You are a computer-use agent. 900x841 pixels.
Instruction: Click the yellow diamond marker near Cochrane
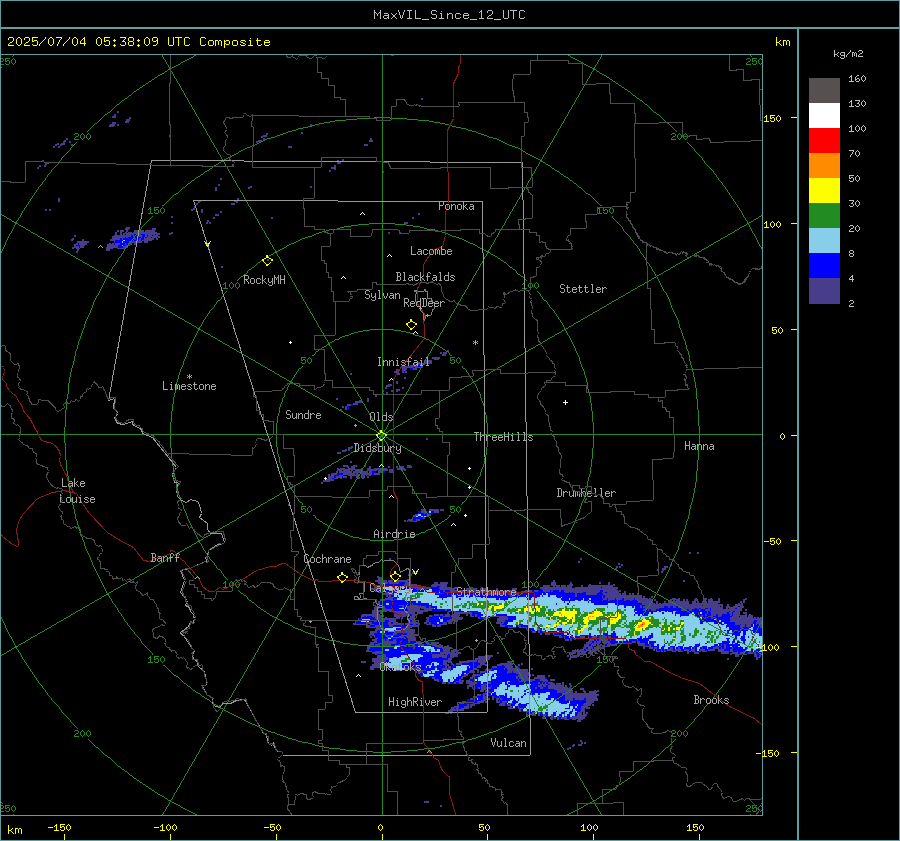click(342, 578)
